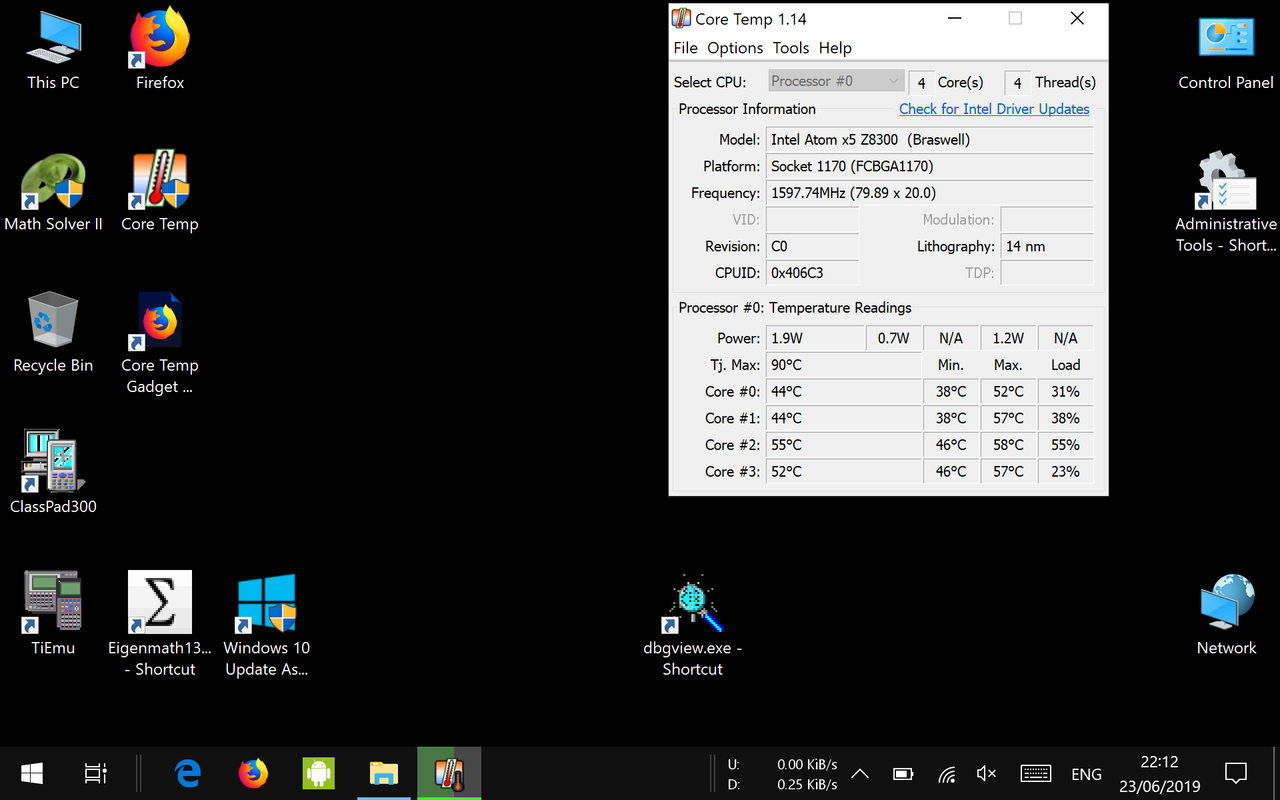This screenshot has height=800, width=1280.
Task: Open the Action Center notifications
Action: point(1236,773)
